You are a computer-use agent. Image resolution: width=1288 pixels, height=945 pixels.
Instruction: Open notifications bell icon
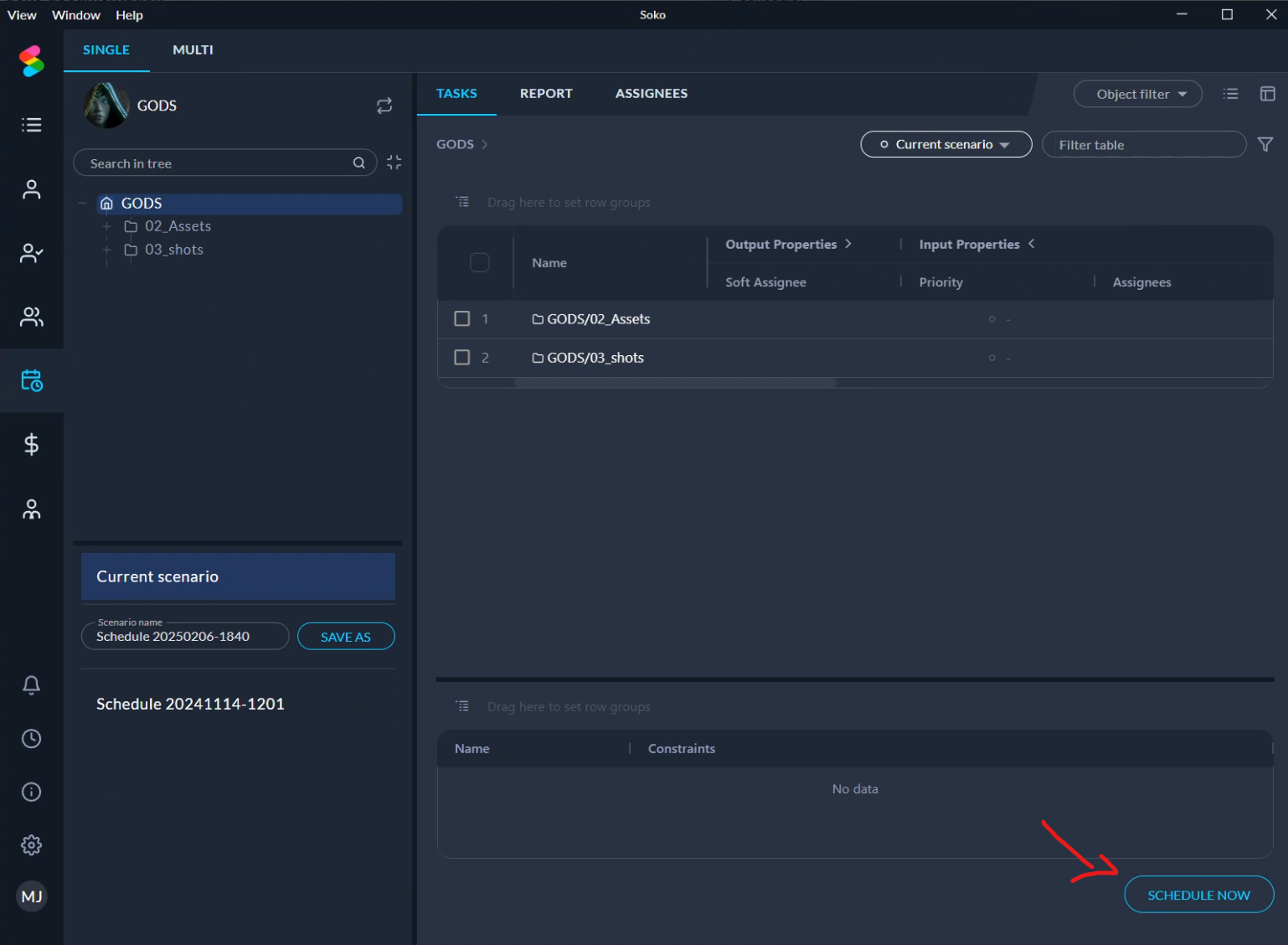click(32, 684)
